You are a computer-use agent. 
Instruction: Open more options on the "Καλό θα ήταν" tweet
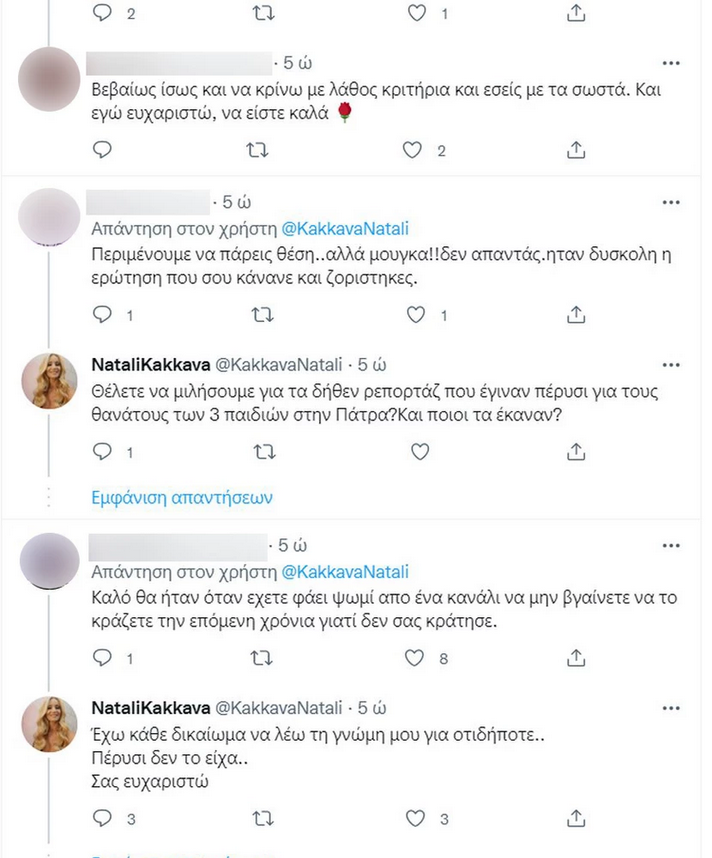(x=670, y=546)
